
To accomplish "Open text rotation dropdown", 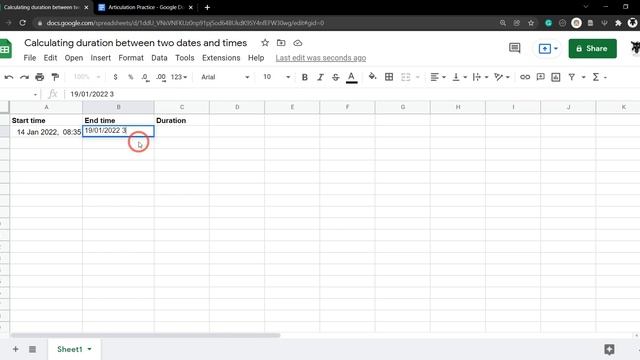I will click(x=502, y=77).
